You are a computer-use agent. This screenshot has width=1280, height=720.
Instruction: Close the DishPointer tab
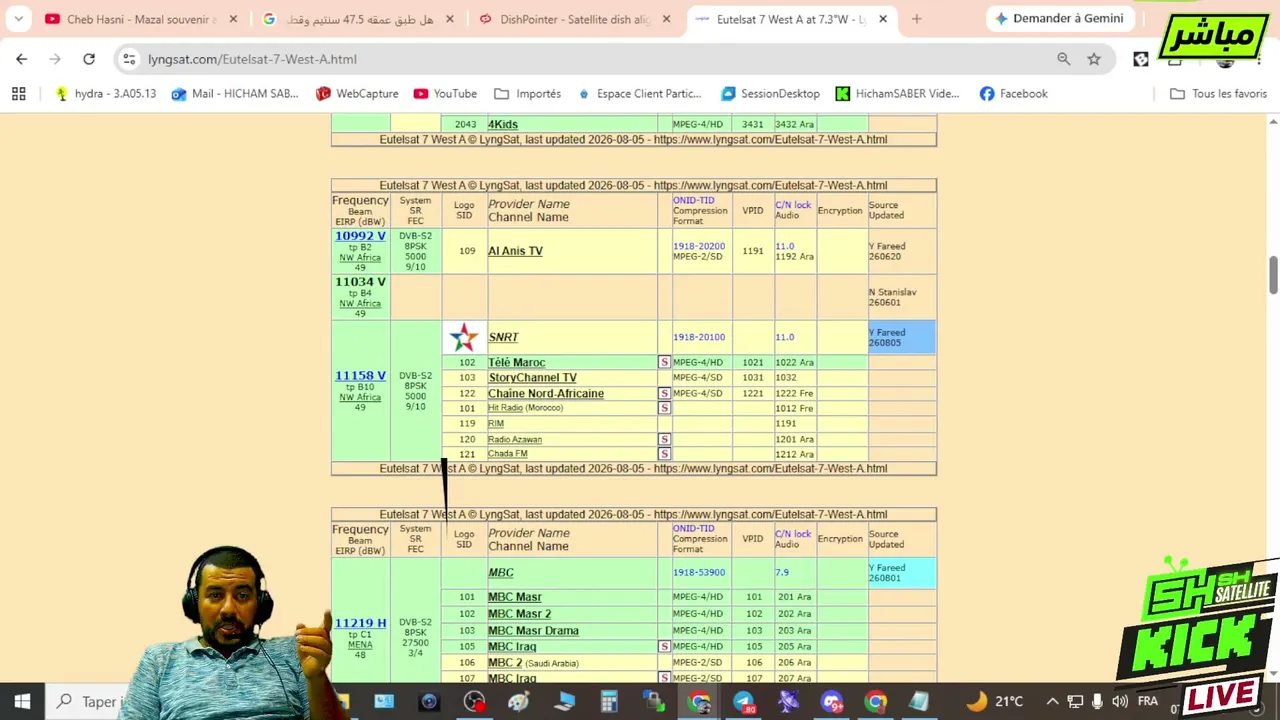pyautogui.click(x=666, y=18)
